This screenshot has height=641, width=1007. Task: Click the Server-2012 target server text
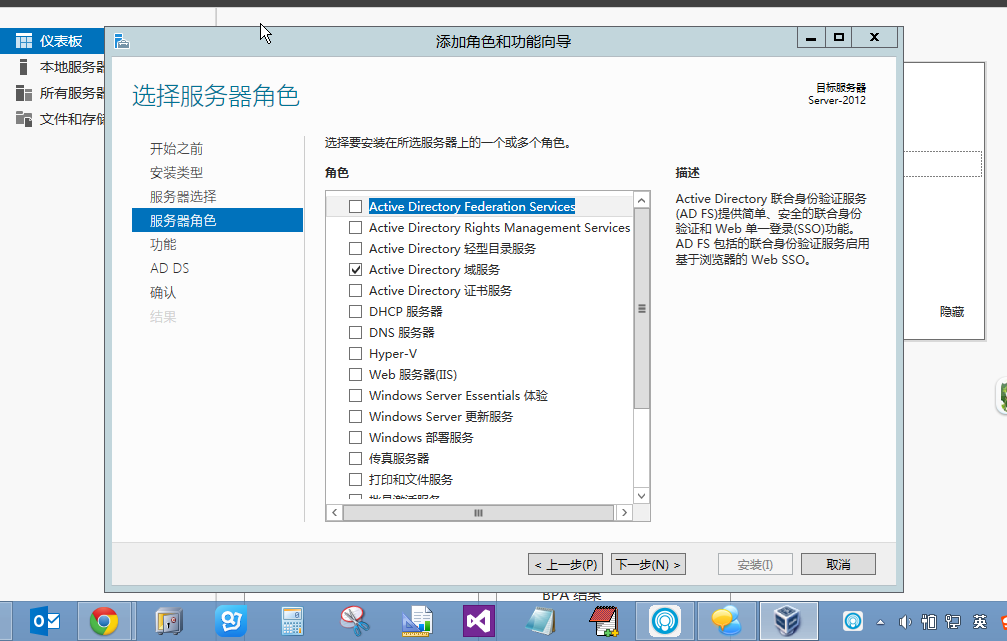pos(837,100)
